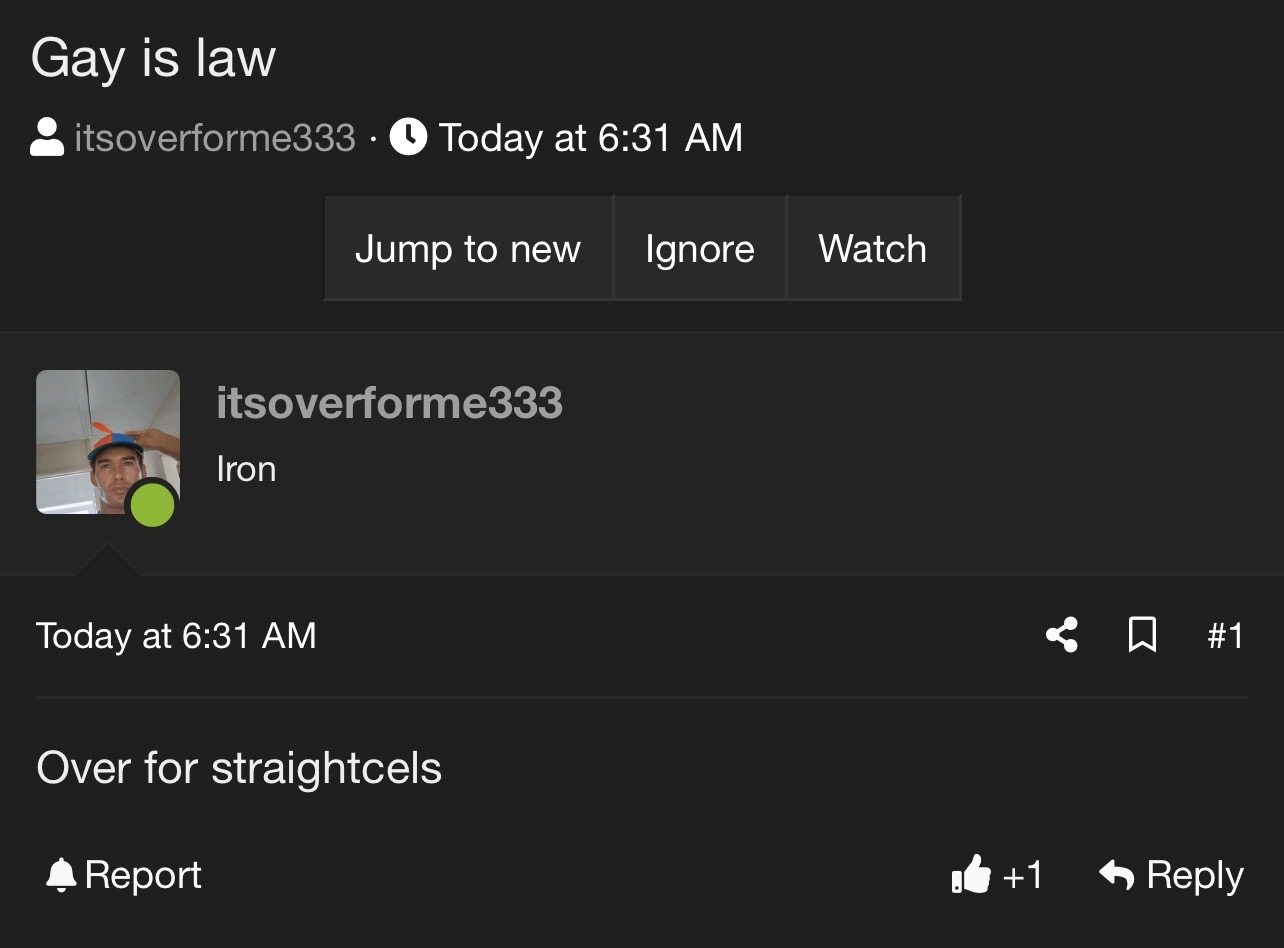This screenshot has width=1284, height=948.
Task: Toggle Watch on this thread
Action: 873,248
